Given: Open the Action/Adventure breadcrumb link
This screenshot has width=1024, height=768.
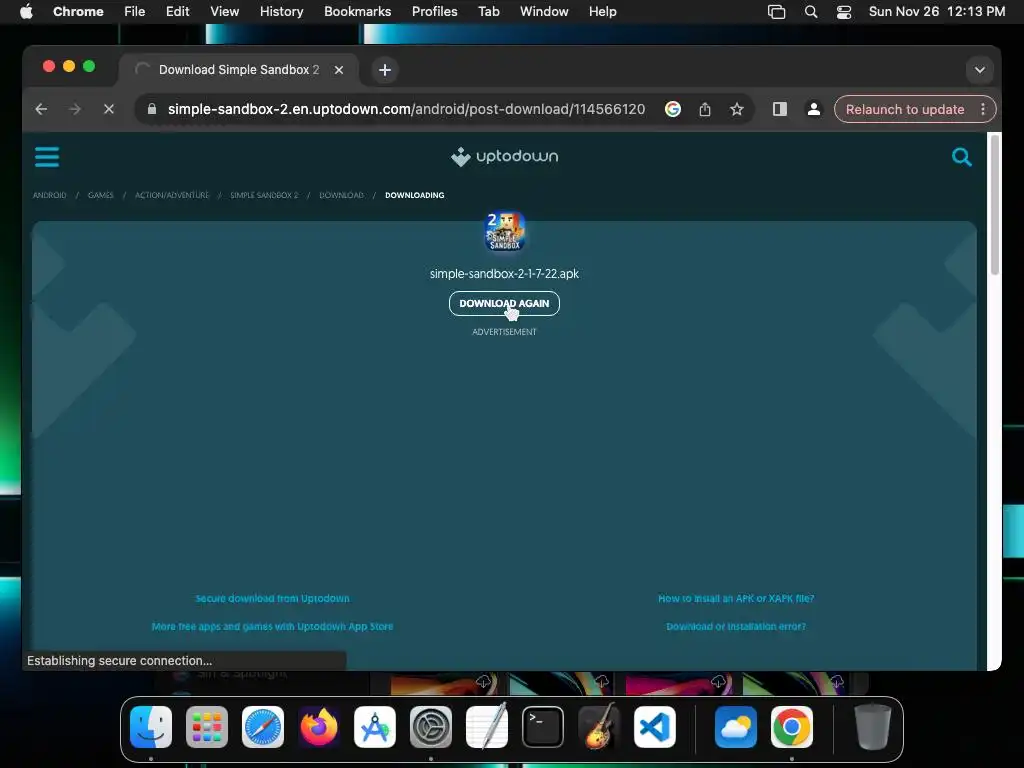Looking at the screenshot, I should coord(172,195).
